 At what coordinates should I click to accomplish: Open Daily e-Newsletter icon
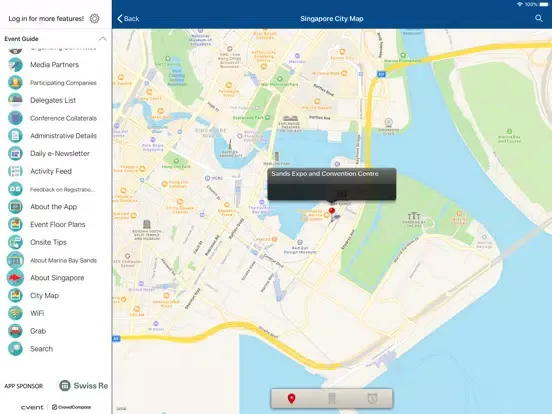click(x=15, y=153)
